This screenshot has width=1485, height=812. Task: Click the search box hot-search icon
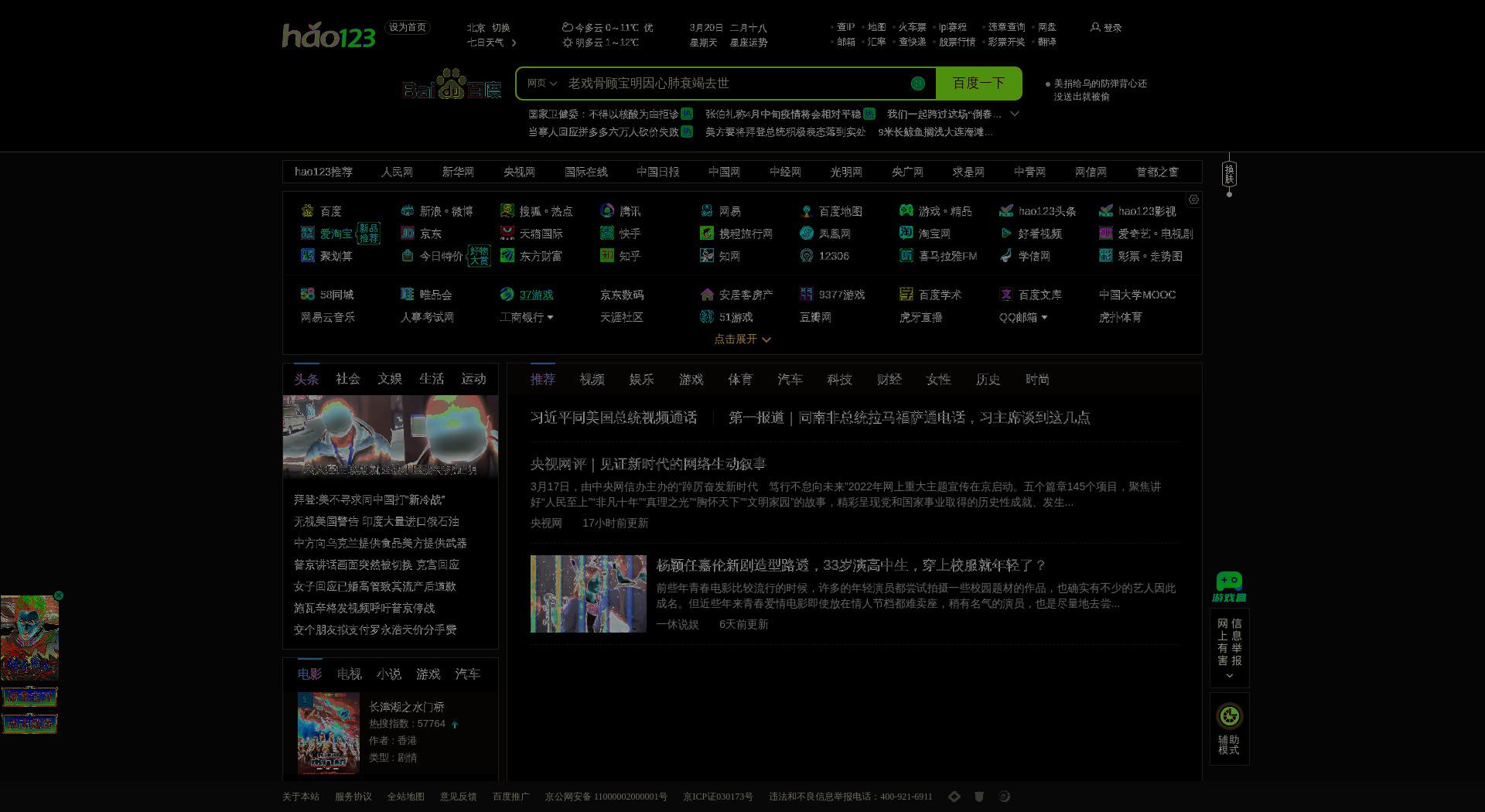point(917,84)
